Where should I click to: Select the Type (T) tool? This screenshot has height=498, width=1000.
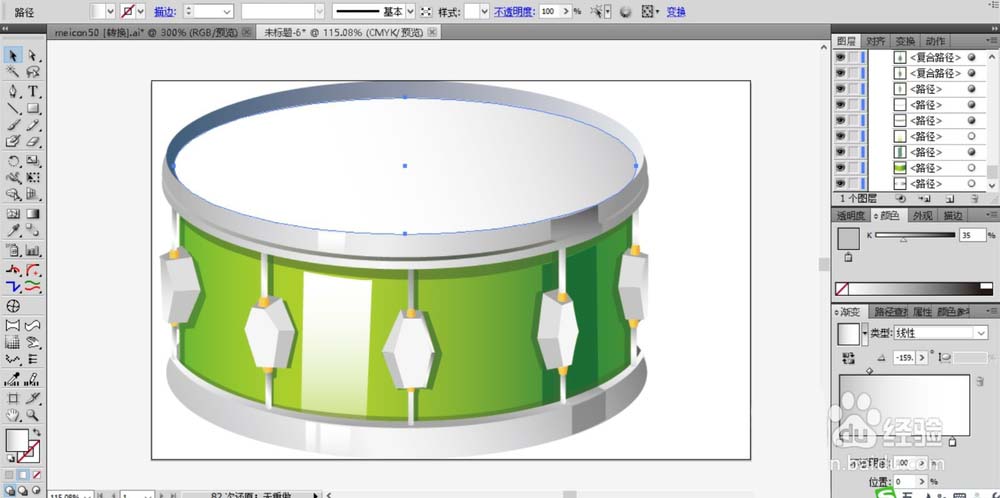pos(33,91)
